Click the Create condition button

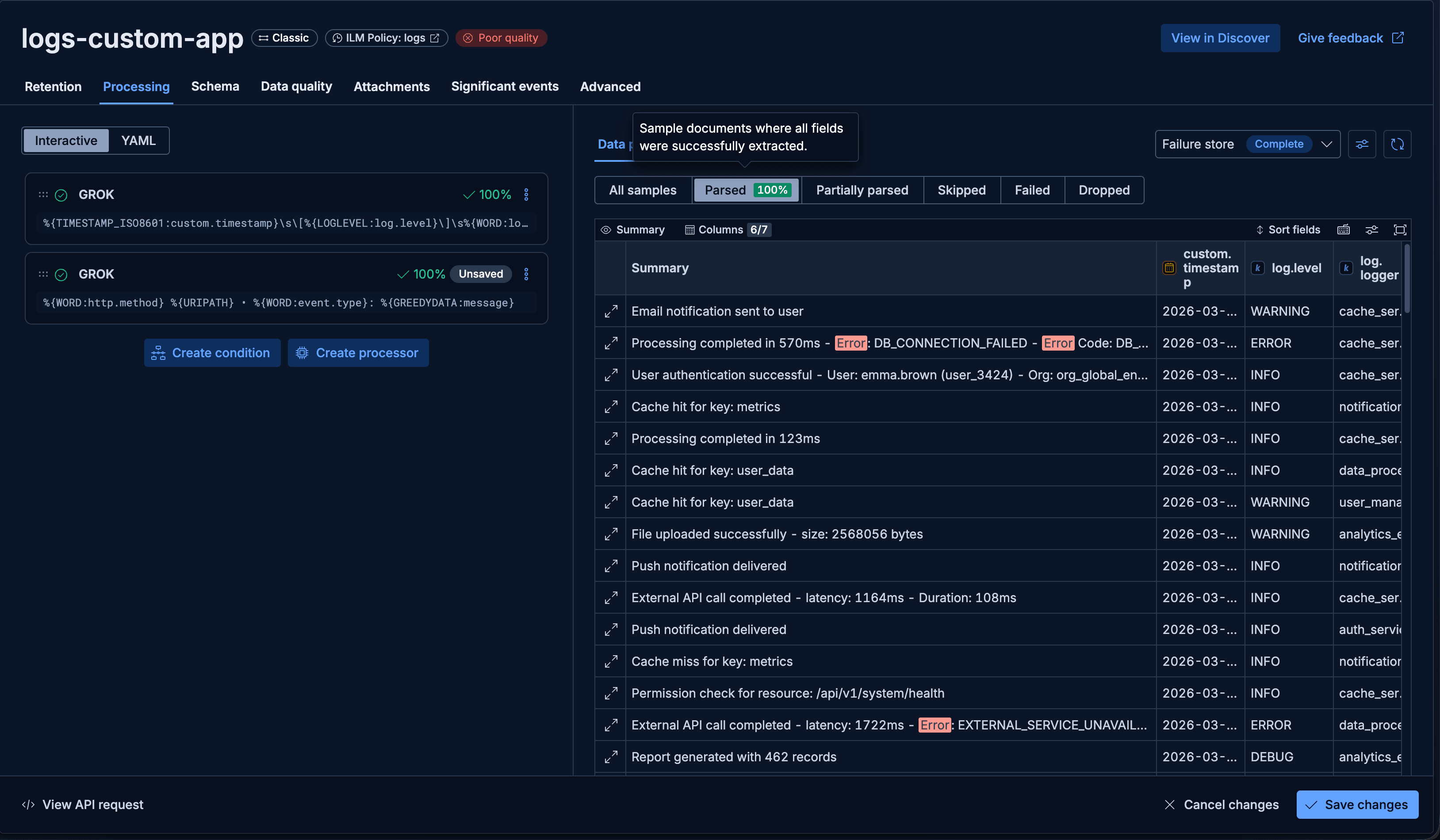click(212, 352)
